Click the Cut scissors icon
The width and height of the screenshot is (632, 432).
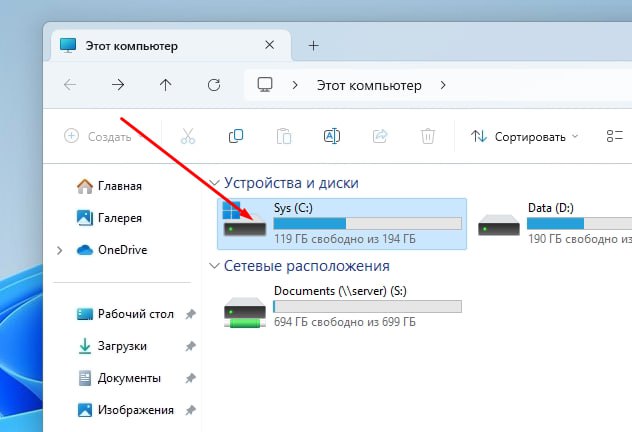coord(188,136)
